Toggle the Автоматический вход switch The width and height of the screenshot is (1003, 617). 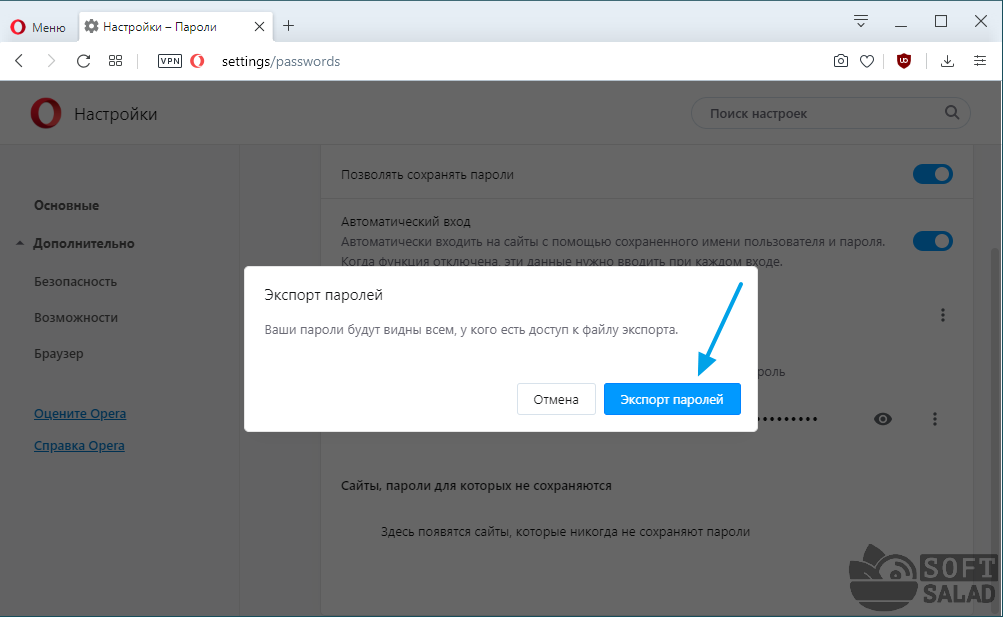click(933, 241)
